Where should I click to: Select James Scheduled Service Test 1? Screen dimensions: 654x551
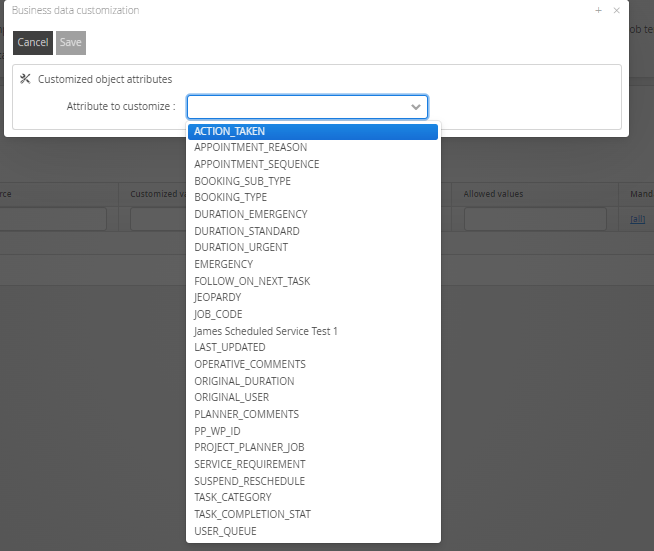[313, 331]
